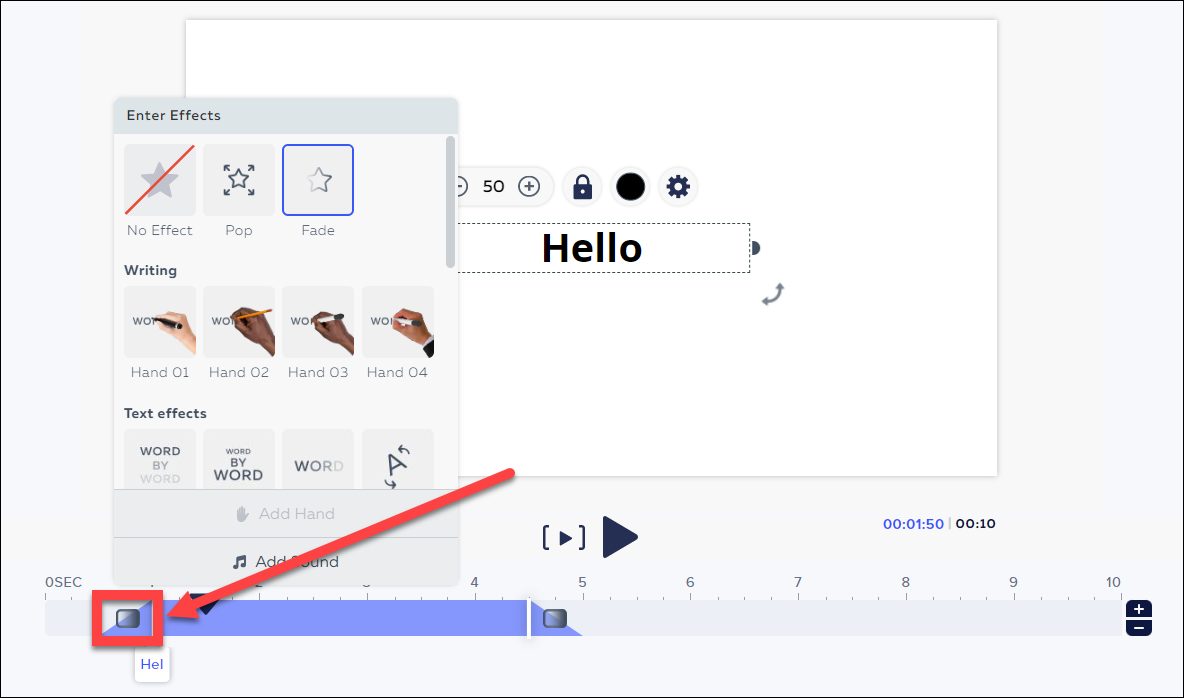
Task: Decrease the value from 50
Action: tap(460, 186)
